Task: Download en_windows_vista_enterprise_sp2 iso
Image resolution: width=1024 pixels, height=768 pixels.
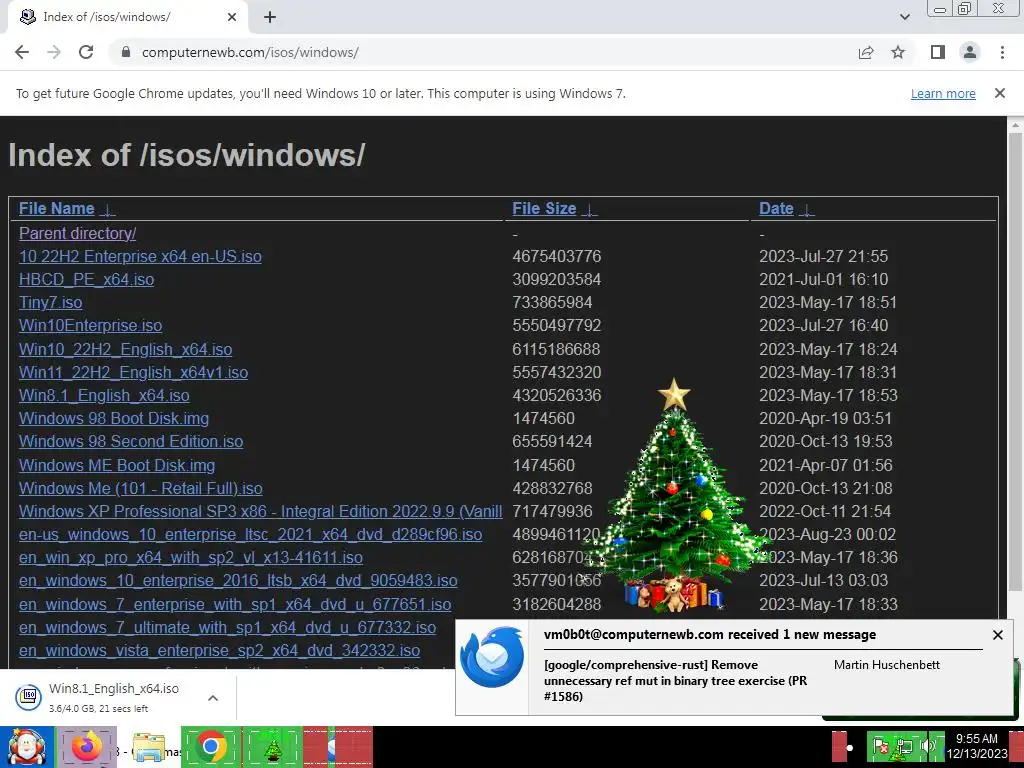Action: [x=219, y=650]
